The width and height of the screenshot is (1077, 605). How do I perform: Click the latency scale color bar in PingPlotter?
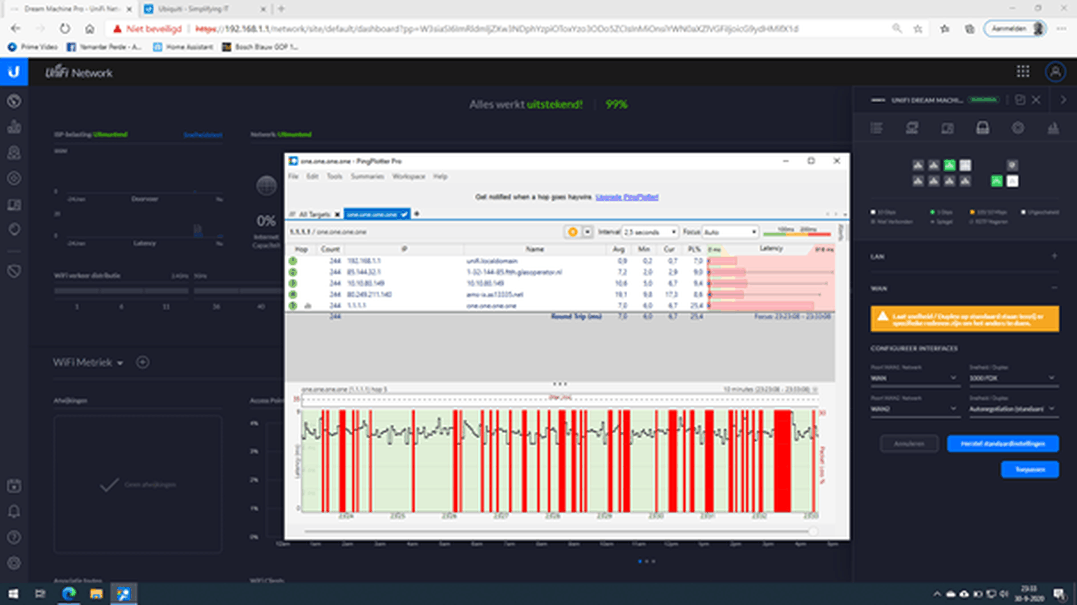(x=797, y=233)
